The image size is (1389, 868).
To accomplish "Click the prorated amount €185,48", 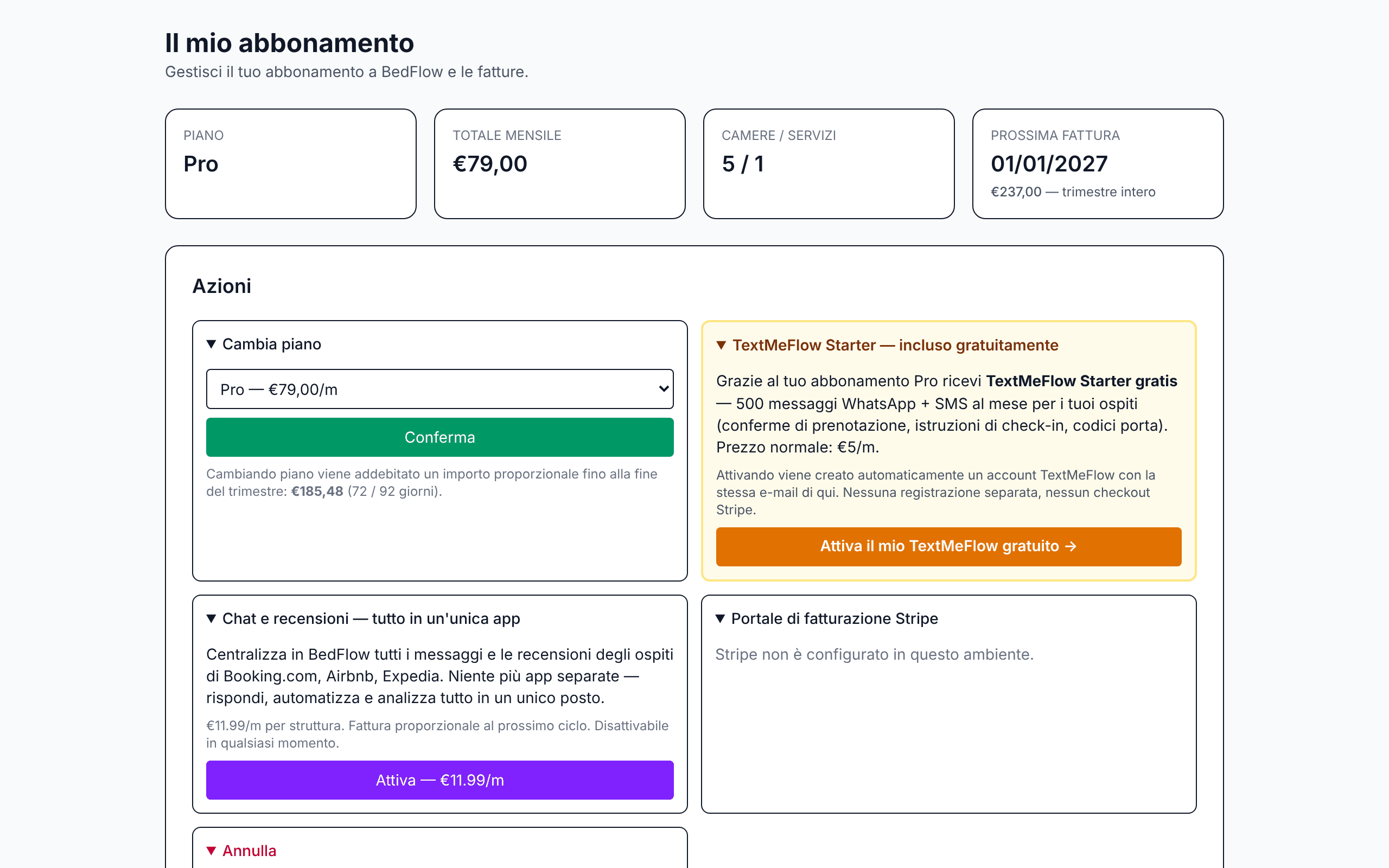I will pos(317,492).
